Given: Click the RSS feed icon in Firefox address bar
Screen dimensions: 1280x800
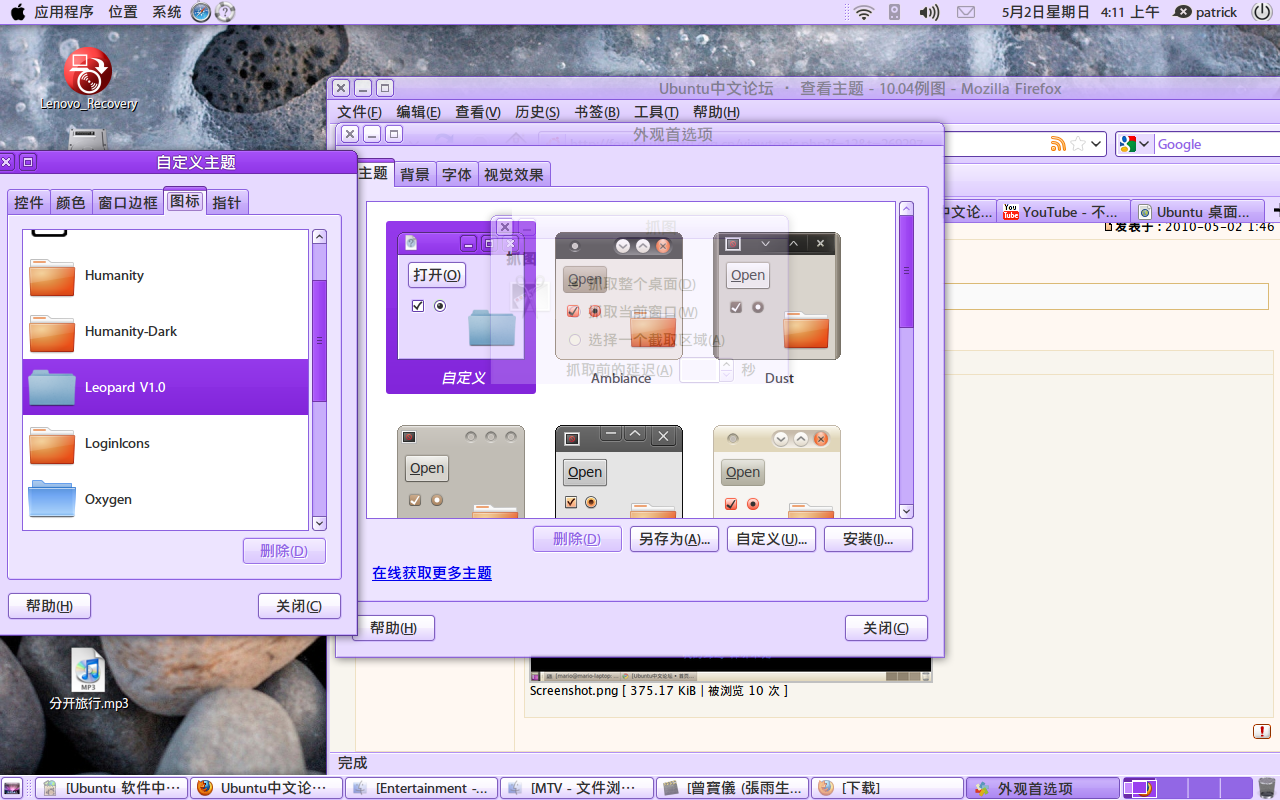Looking at the screenshot, I should point(1058,144).
